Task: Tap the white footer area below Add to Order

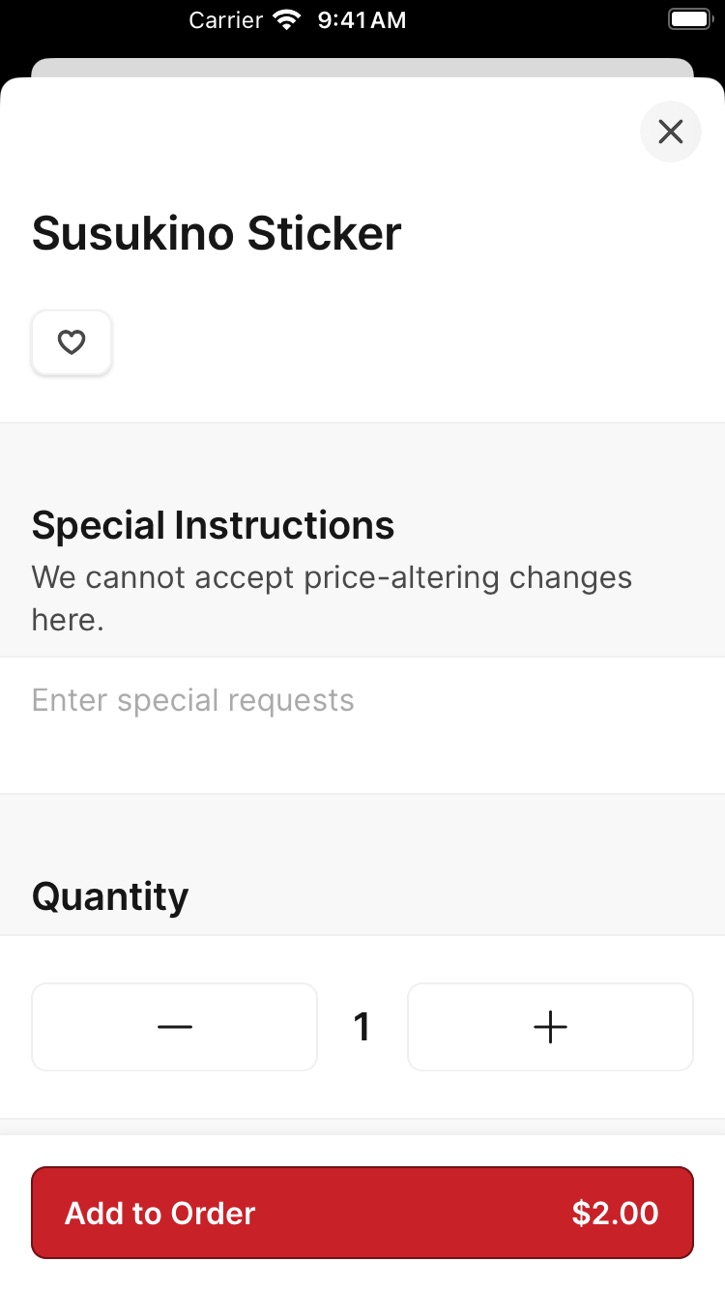Action: (362, 1274)
